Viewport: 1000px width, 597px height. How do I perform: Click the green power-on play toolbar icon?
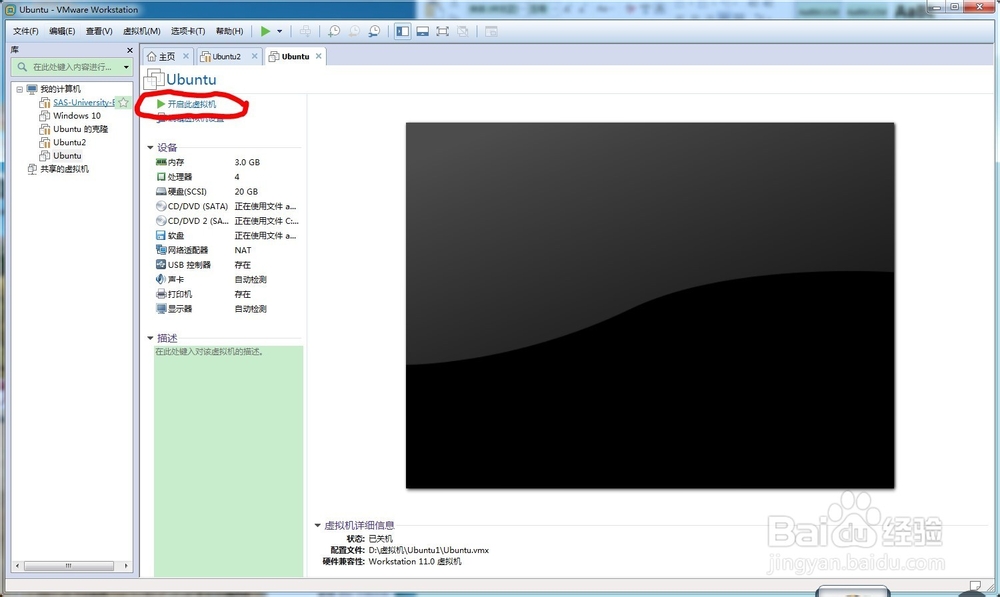(265, 31)
